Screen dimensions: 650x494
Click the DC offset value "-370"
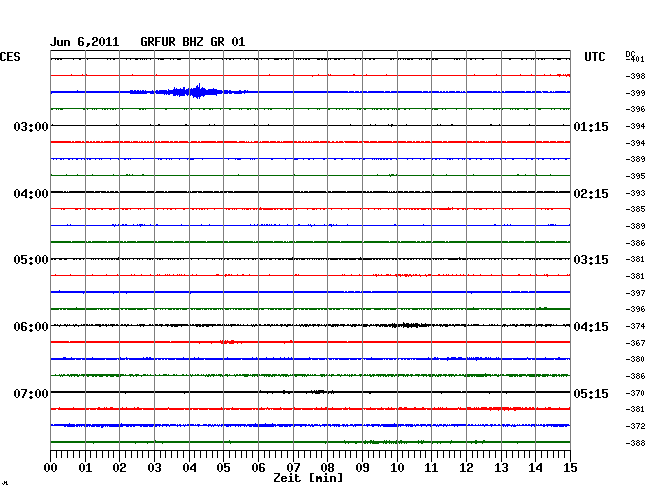[x=635, y=393]
